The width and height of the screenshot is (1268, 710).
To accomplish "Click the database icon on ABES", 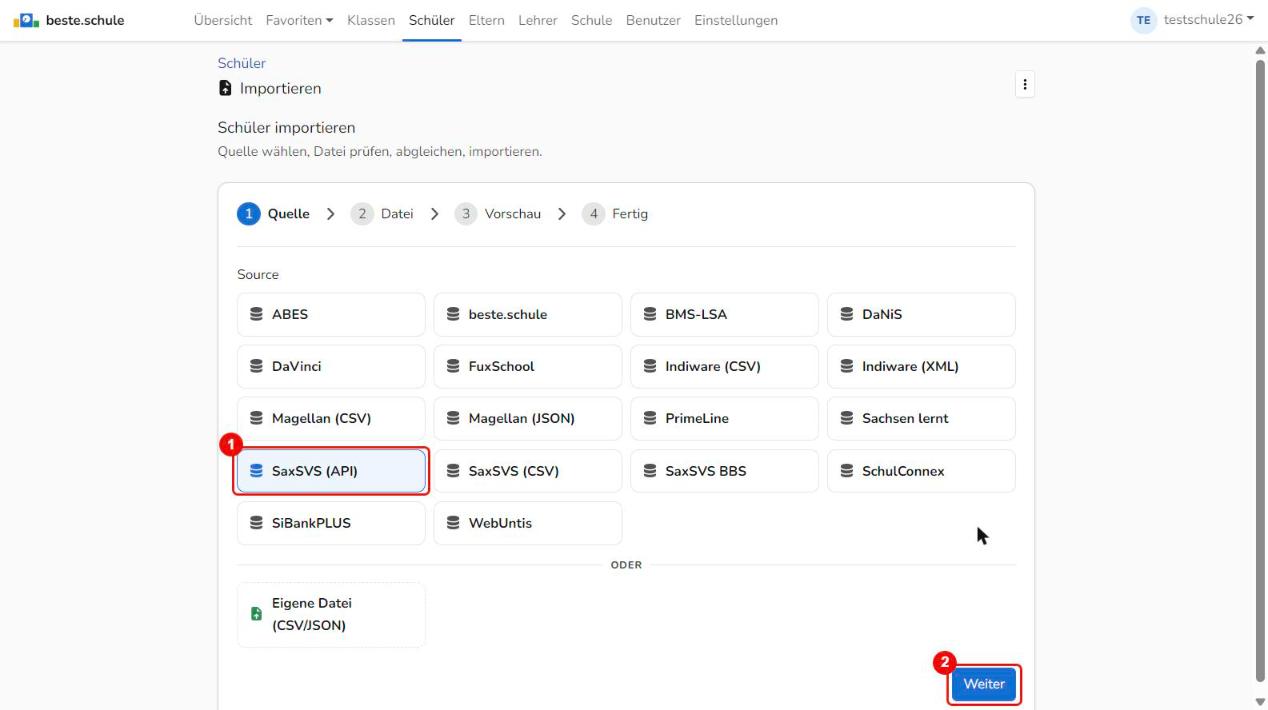I will [256, 314].
